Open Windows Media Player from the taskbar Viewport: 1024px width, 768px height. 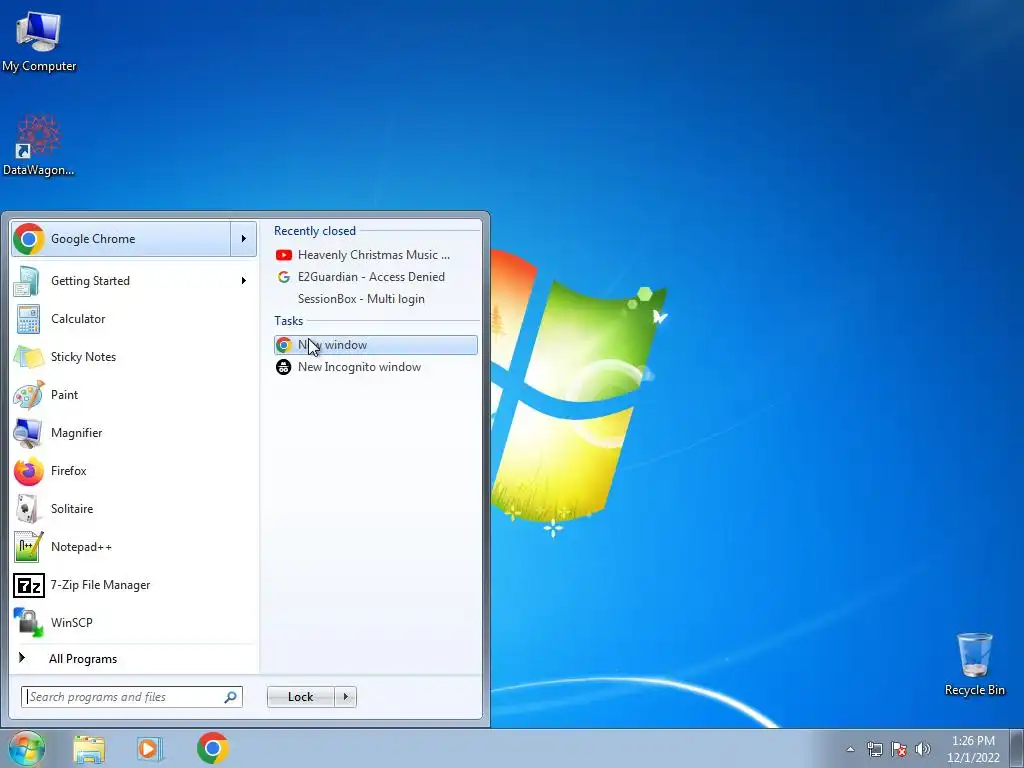(150, 749)
